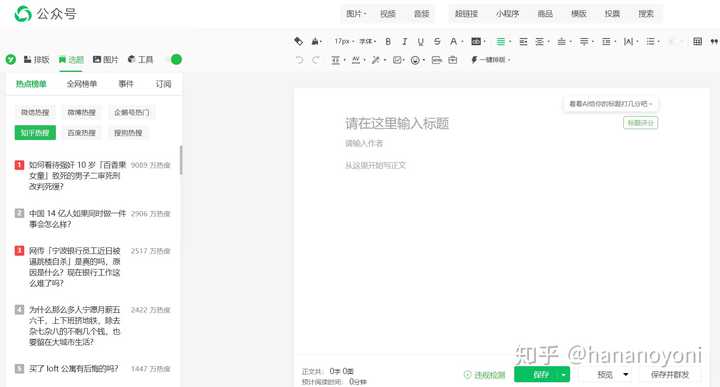Click the lightning 一键排版 button
Image resolution: width=720 pixels, height=387 pixels.
coord(490,60)
